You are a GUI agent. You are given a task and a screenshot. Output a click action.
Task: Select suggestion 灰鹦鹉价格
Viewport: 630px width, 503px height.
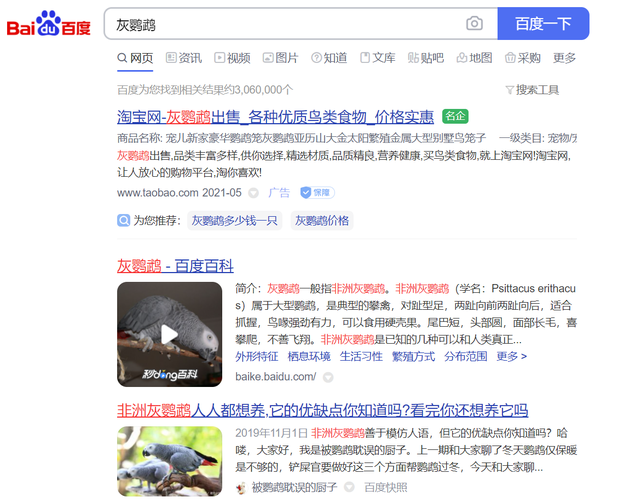coord(322,221)
